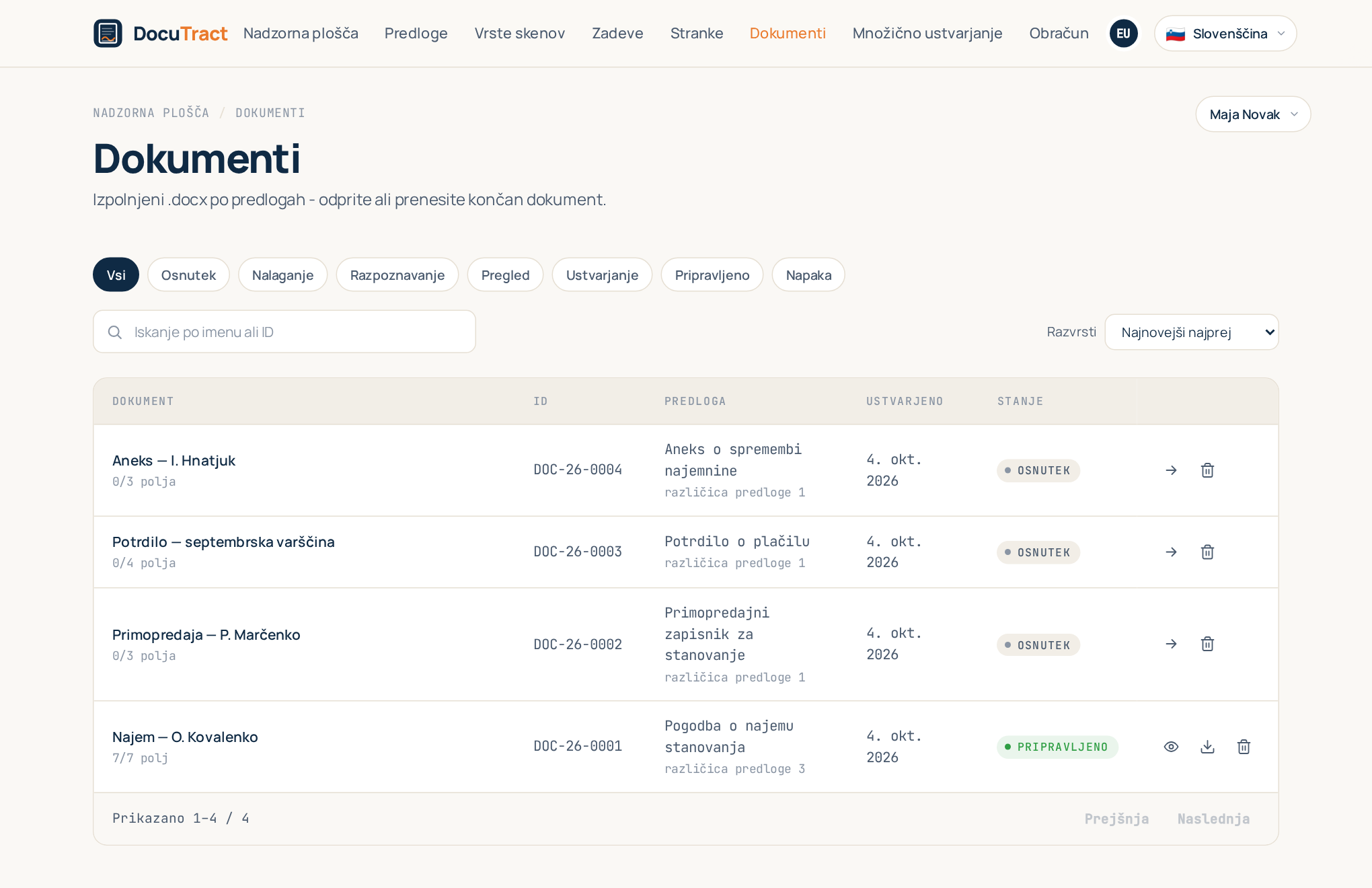Filter documents by Razpoznavanje
This screenshot has height=888, width=1372.
(397, 274)
